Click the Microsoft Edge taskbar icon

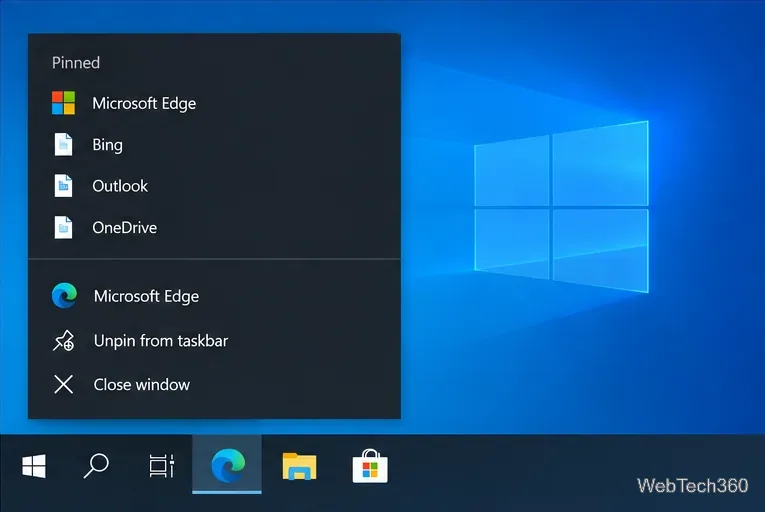click(227, 465)
